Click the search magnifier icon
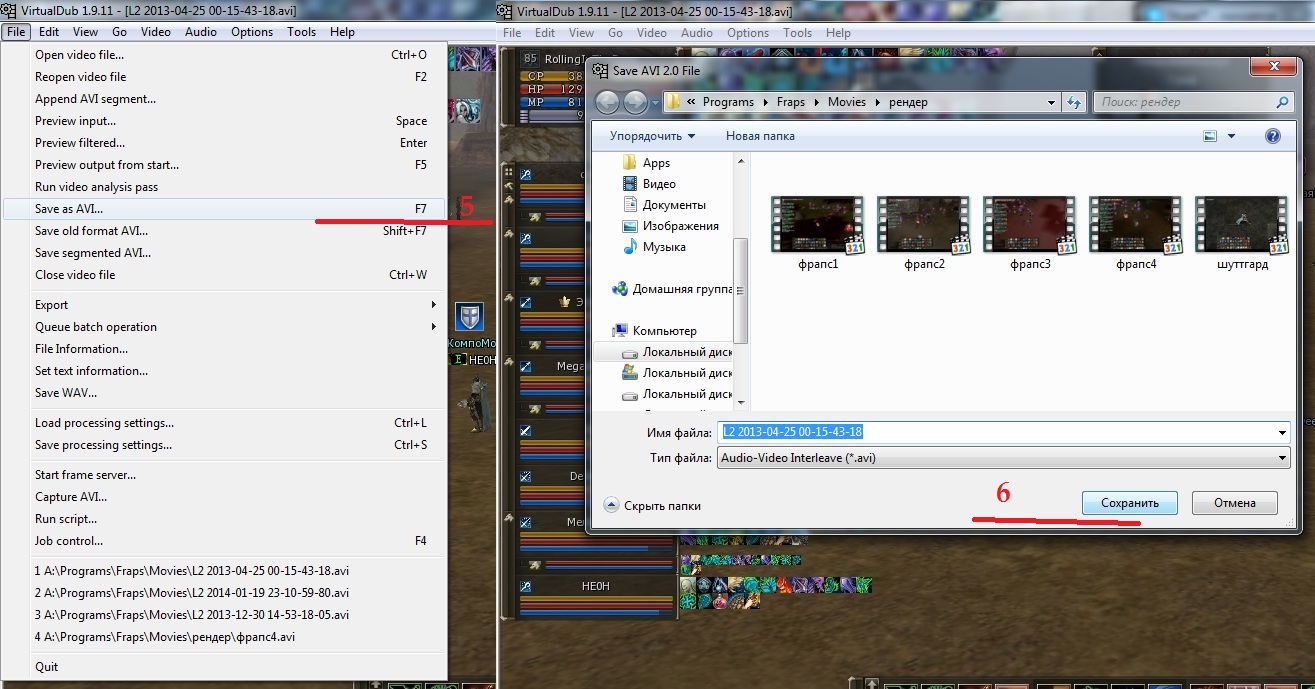This screenshot has width=1315, height=689. (1283, 102)
